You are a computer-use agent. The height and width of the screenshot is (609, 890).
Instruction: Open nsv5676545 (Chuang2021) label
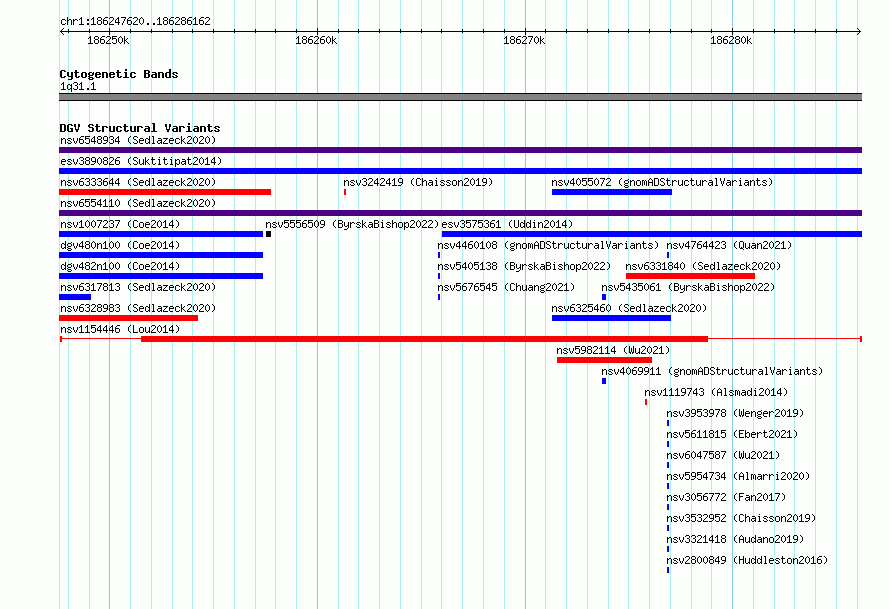pos(506,287)
